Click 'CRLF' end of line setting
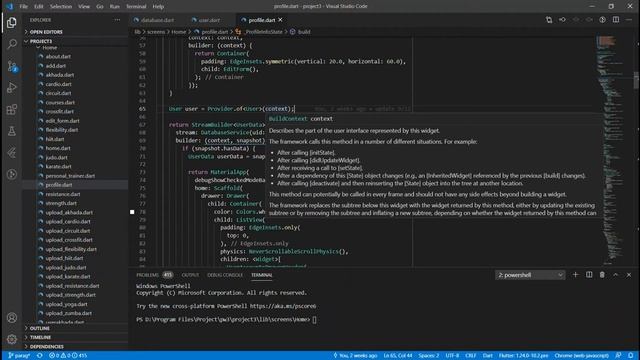The width and height of the screenshot is (640, 360). coord(471,356)
